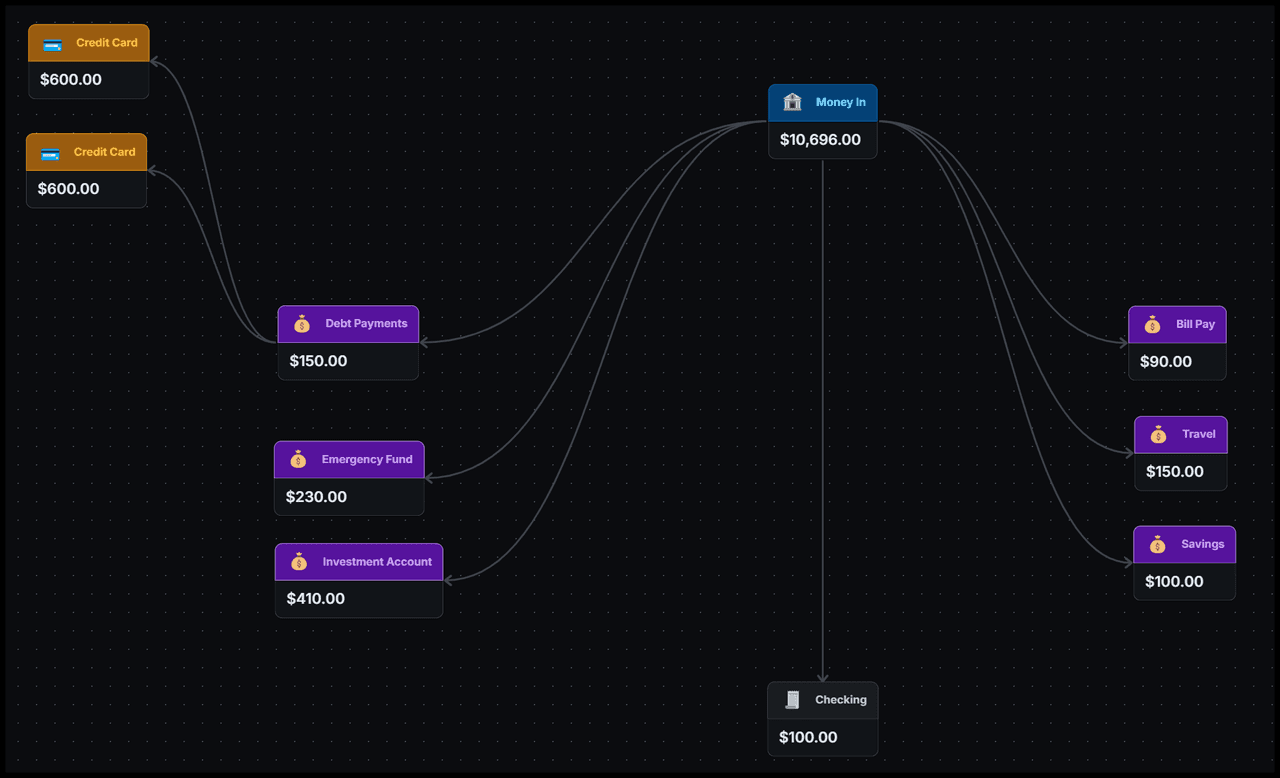Select the Bill Pay money bag icon
The image size is (1280, 778).
[x=1152, y=325]
